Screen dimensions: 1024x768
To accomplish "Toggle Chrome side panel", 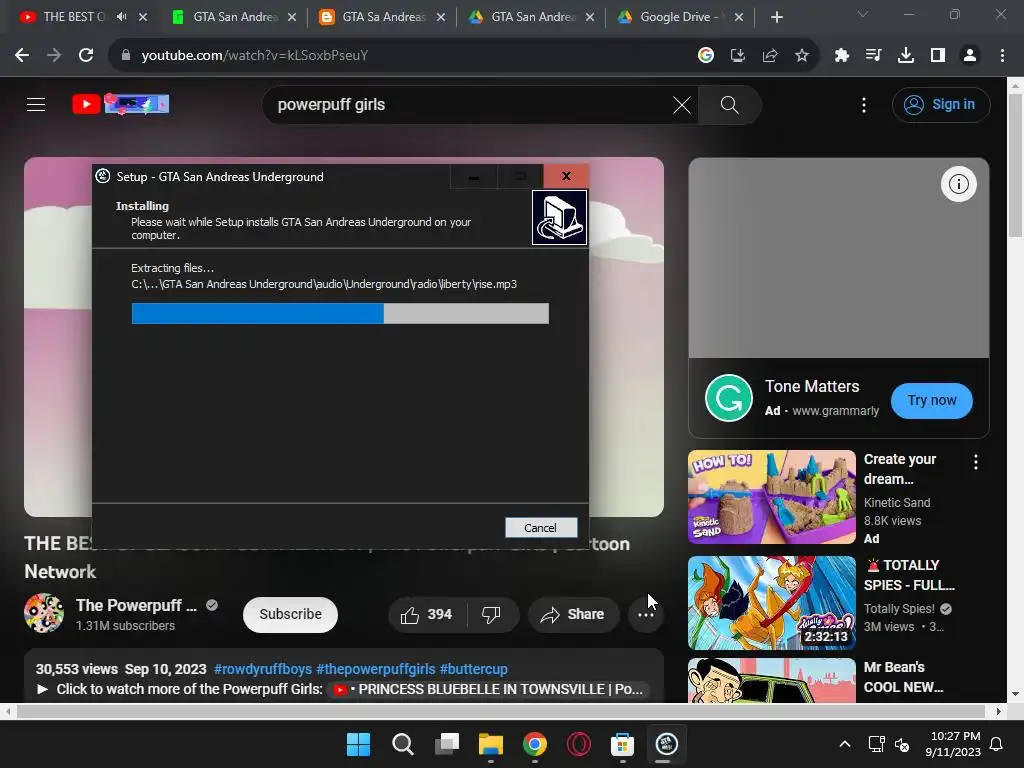I will click(x=938, y=56).
